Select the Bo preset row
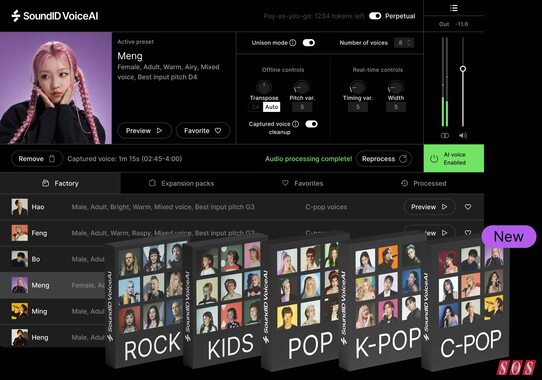Image resolution: width=542 pixels, height=380 pixels. (x=54, y=259)
